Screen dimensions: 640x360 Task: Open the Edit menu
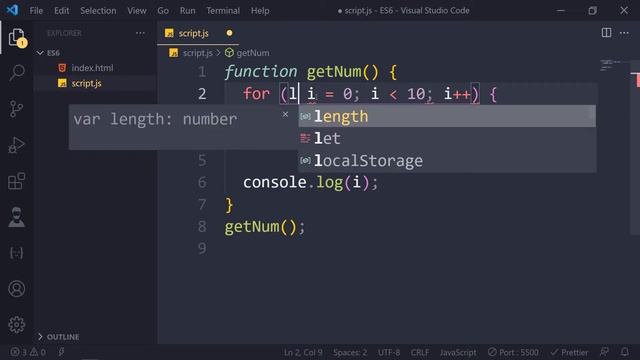[x=62, y=11]
